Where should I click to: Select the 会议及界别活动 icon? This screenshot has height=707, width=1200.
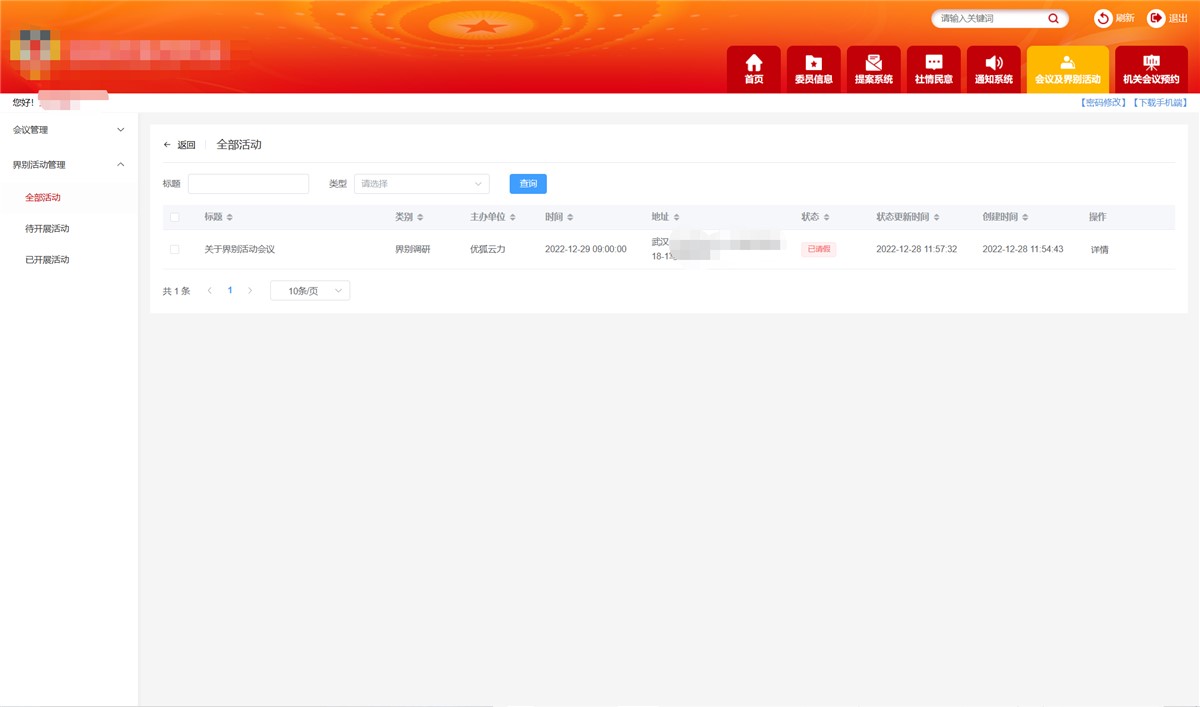point(1067,68)
